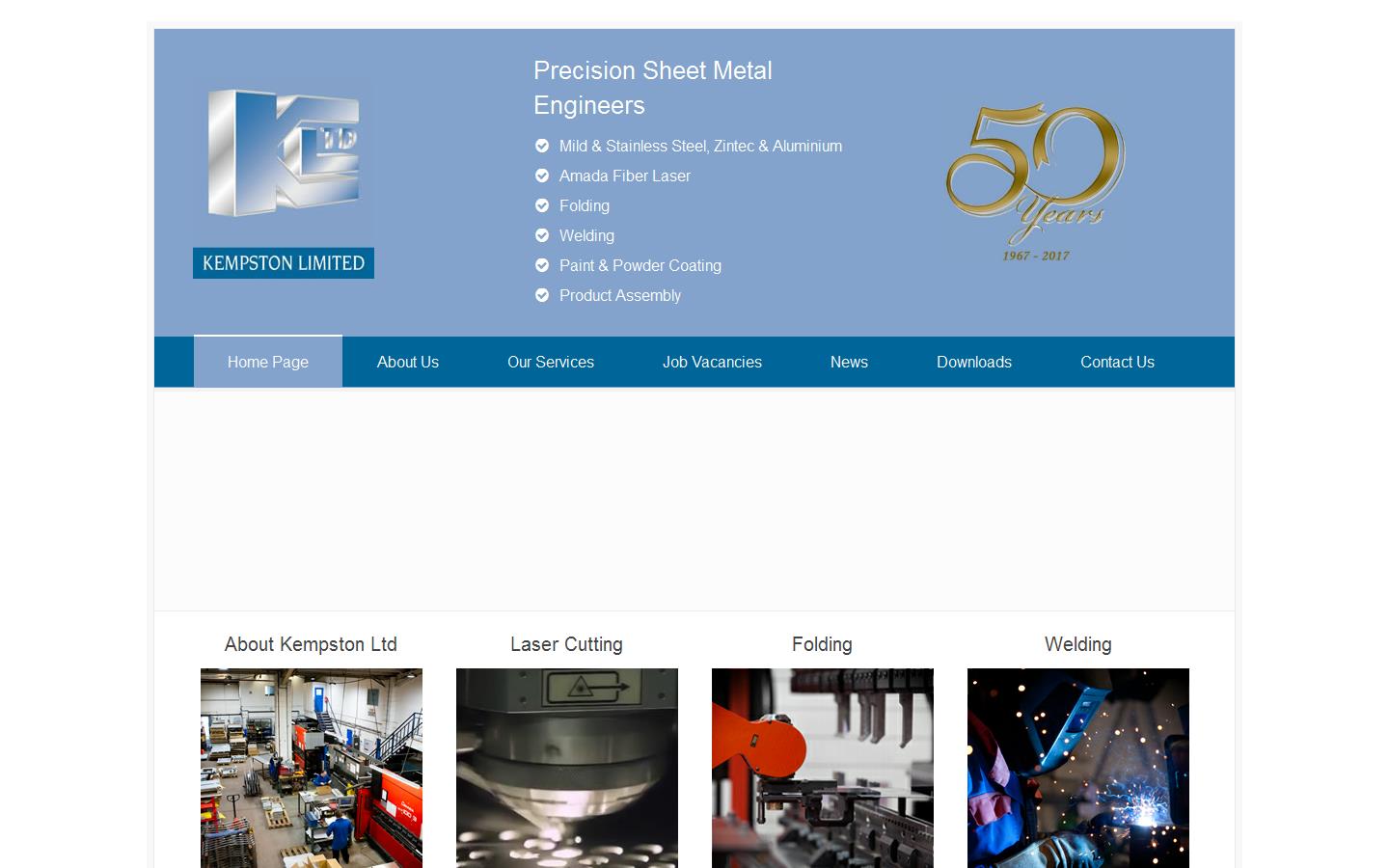This screenshot has width=1389, height=868.
Task: Open the factory photo under About Kempston Ltd
Action: click(311, 769)
